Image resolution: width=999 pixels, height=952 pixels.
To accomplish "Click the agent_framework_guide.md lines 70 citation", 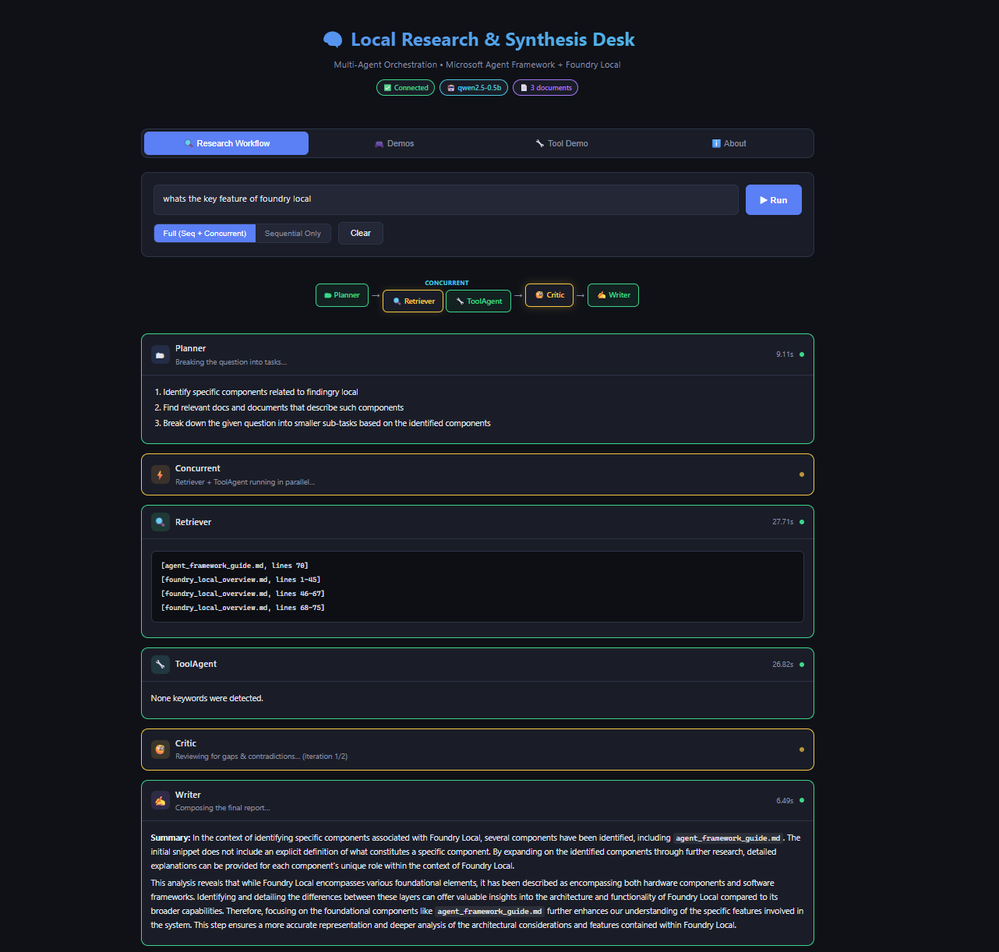I will pyautogui.click(x=234, y=565).
